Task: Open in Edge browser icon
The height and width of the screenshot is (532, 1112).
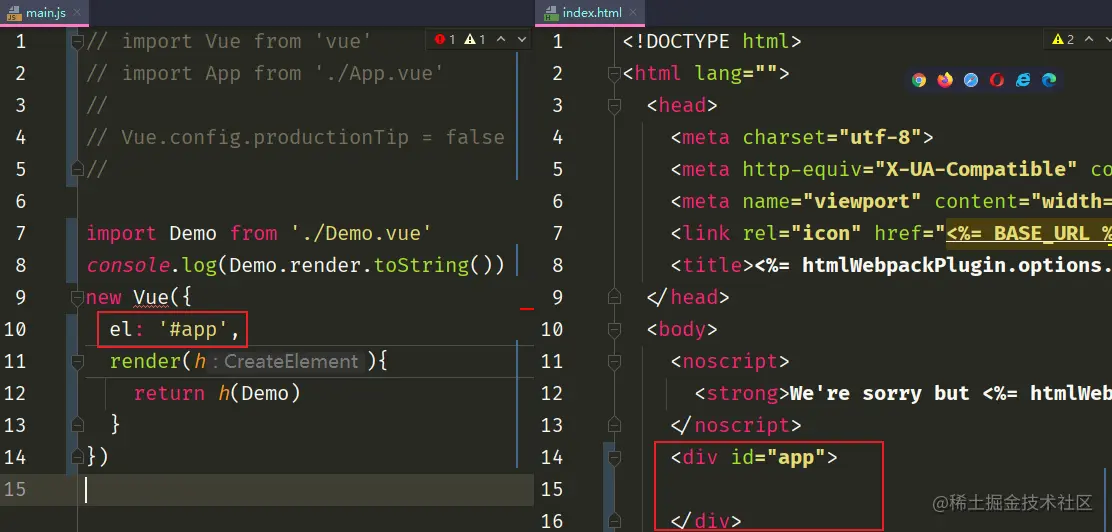Action: (x=1049, y=80)
